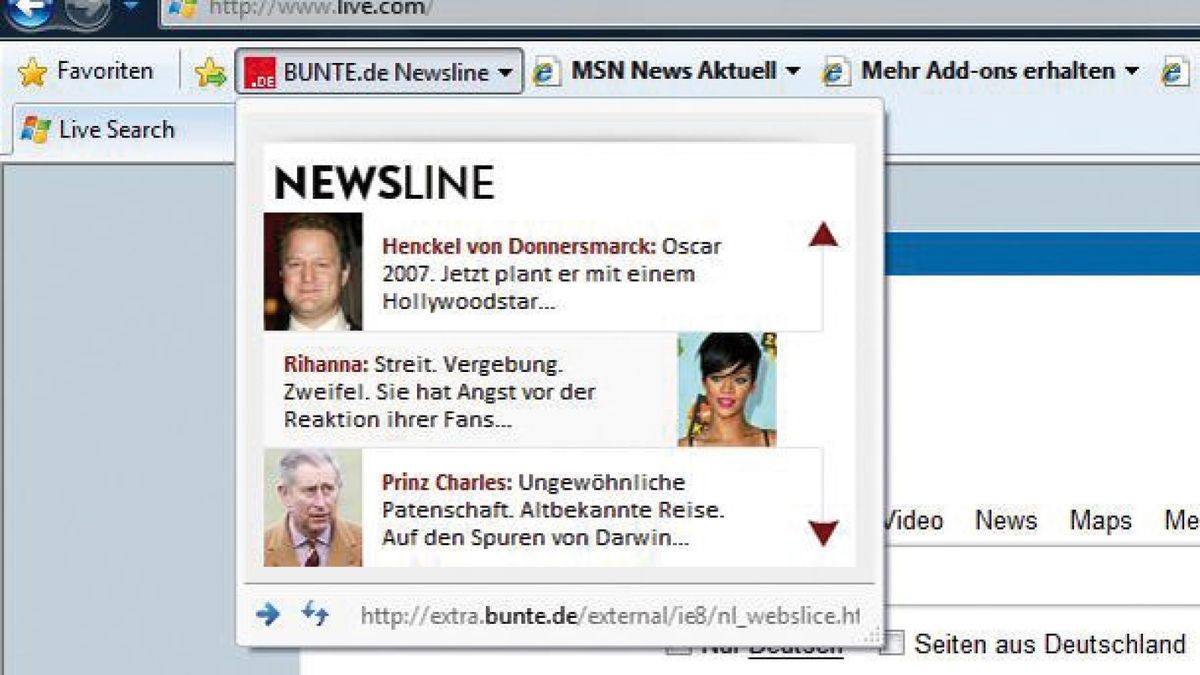Click the blue arrow icon in the Newsline footer
This screenshot has height=675, width=1200.
269,615
